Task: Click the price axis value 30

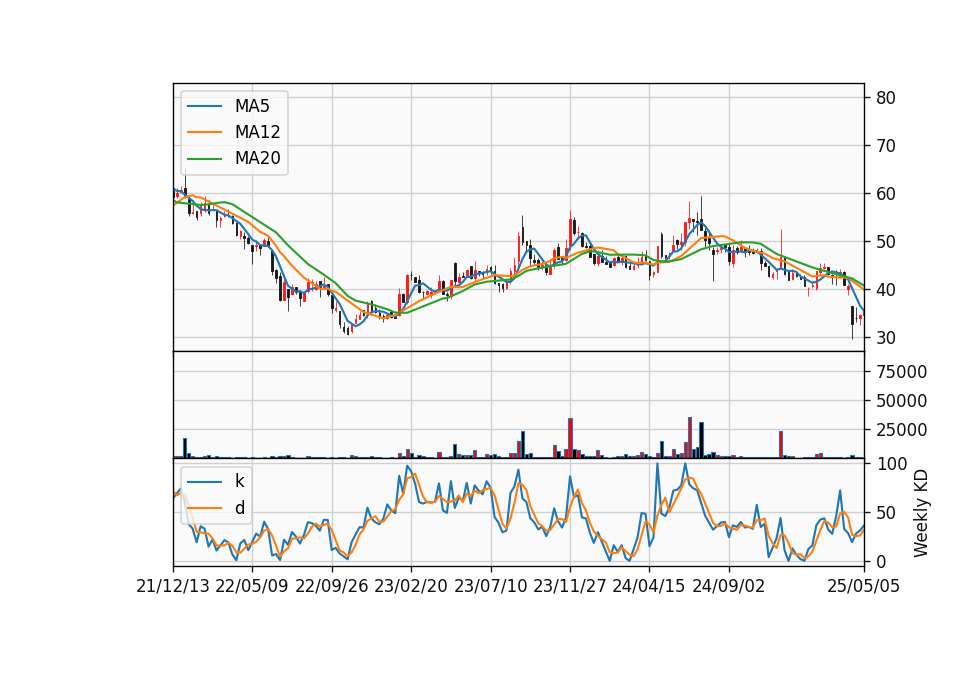Action: (885, 338)
